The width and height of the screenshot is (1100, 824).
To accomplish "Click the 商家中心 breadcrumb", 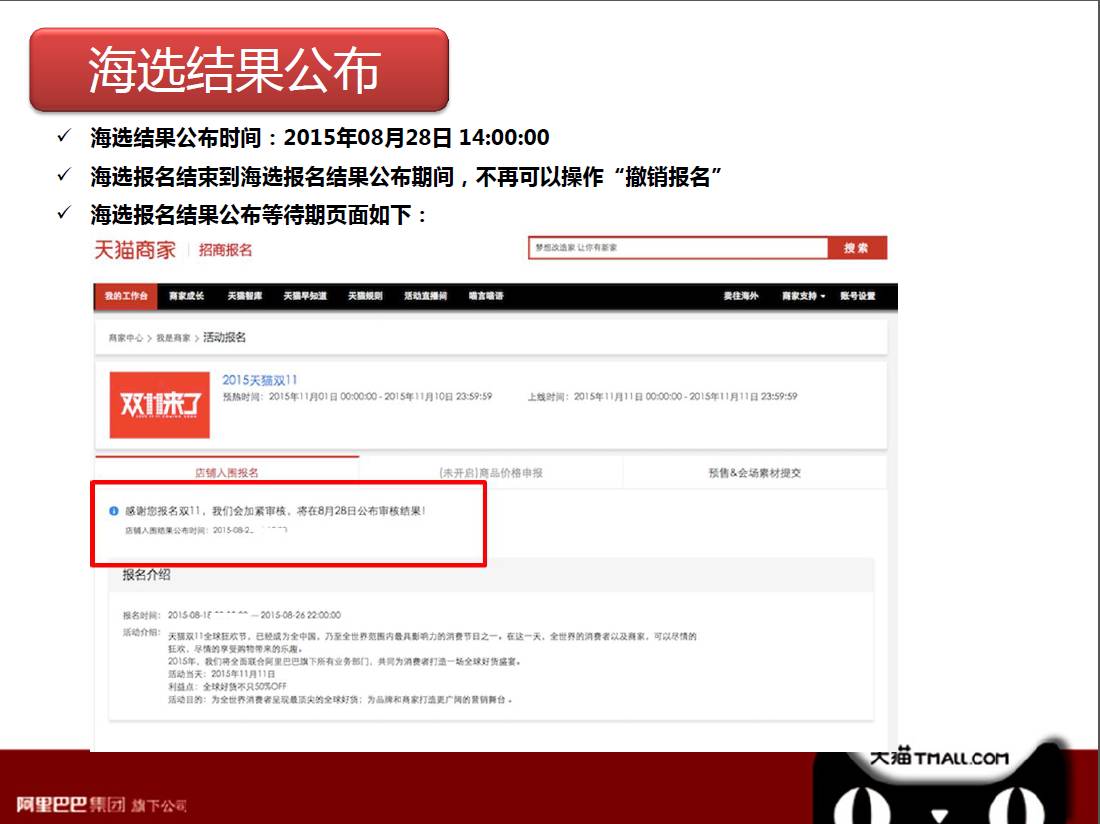I will [x=126, y=338].
